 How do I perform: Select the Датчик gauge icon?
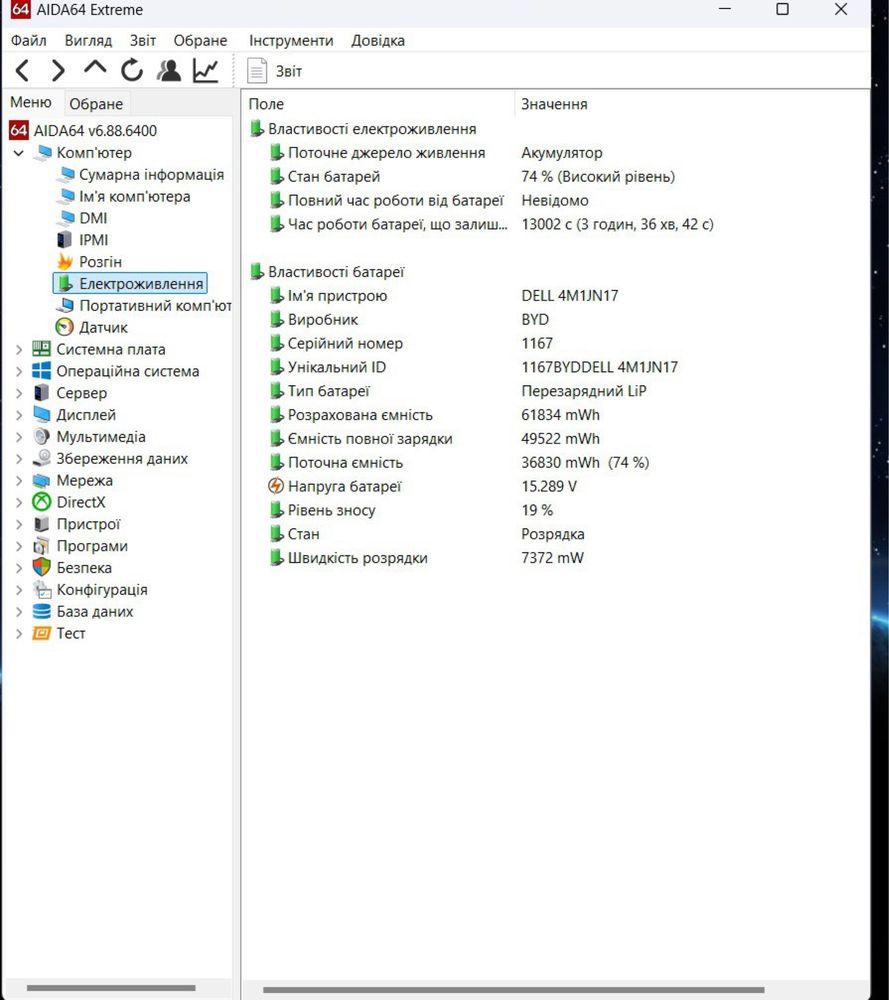[x=64, y=327]
